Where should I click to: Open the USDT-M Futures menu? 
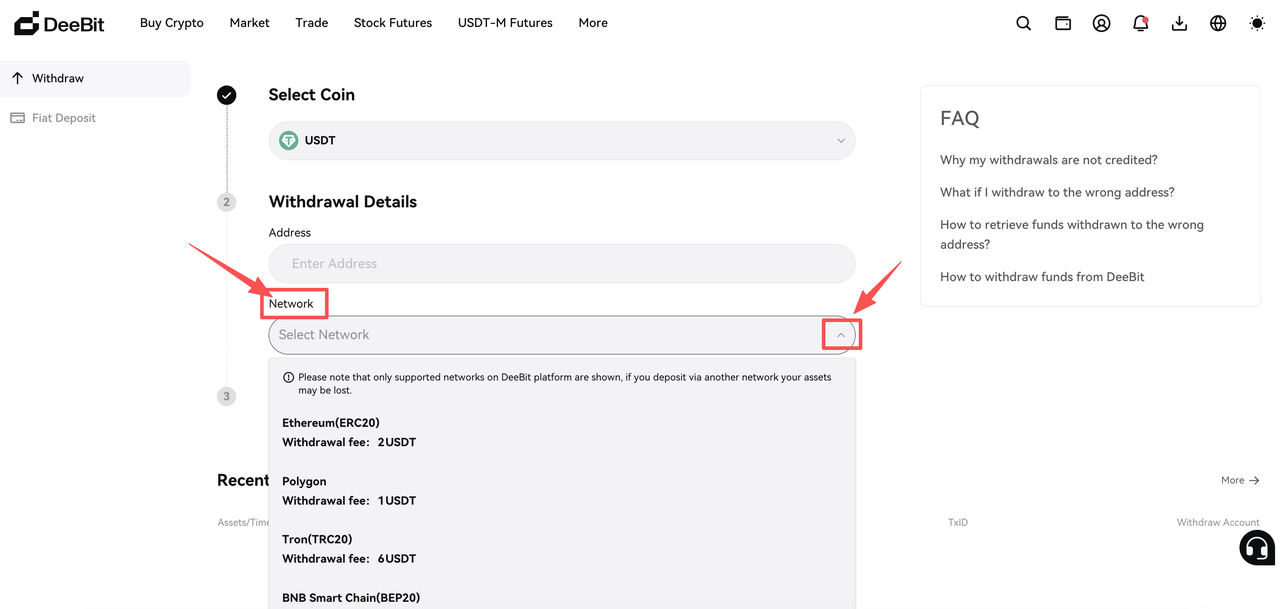(x=505, y=23)
